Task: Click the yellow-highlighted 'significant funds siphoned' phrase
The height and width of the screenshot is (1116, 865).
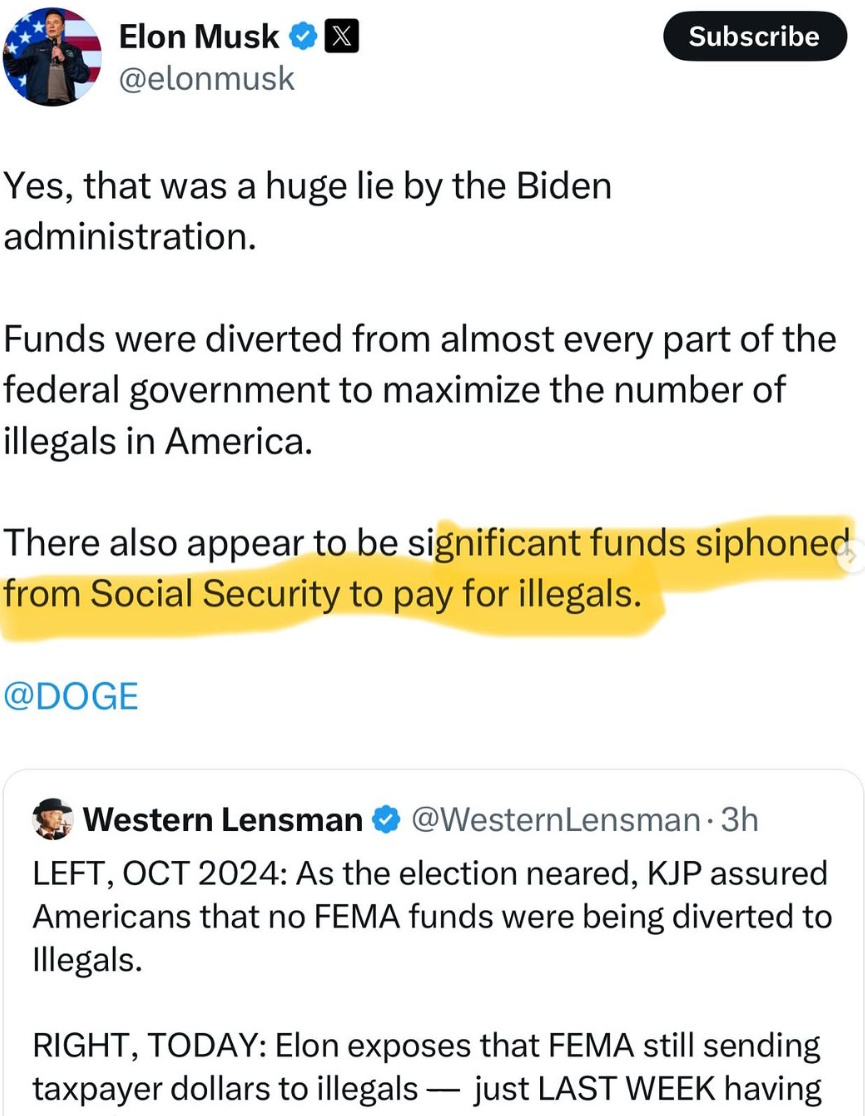Action: [640, 542]
